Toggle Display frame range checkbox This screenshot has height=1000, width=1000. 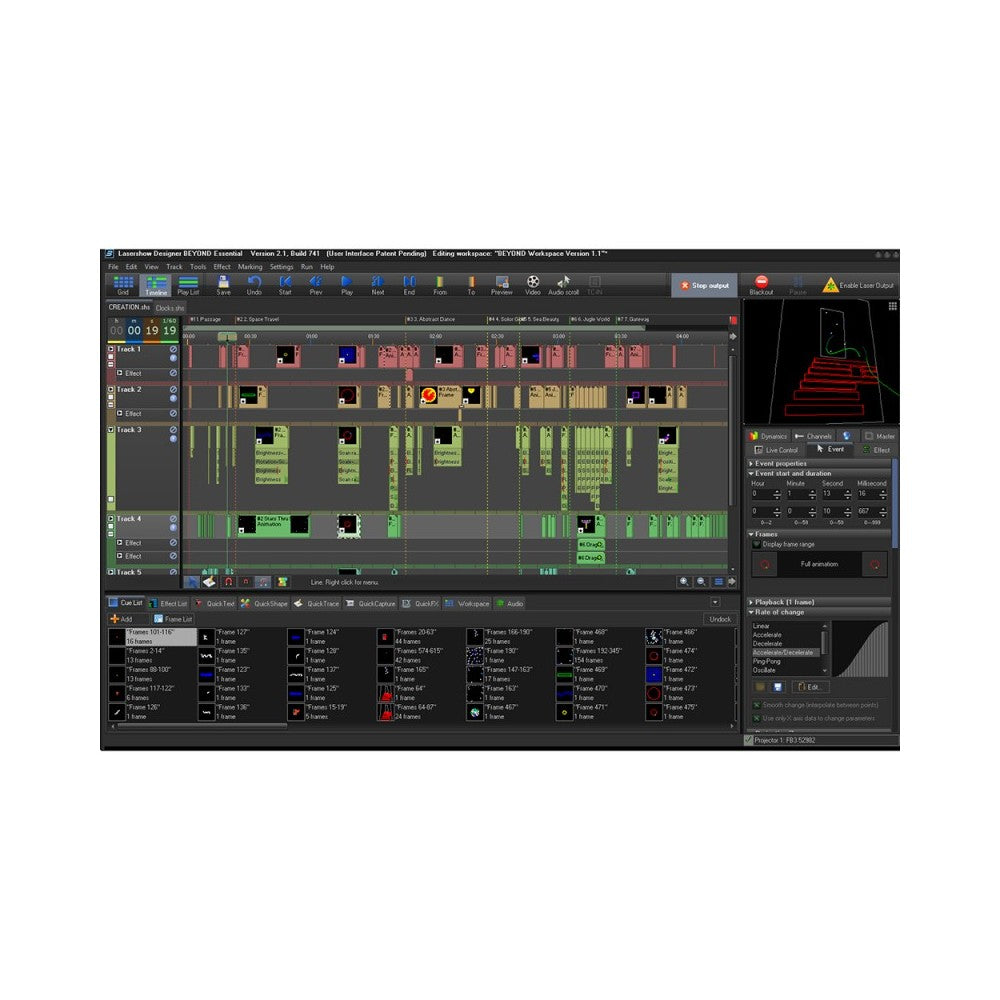tap(757, 545)
